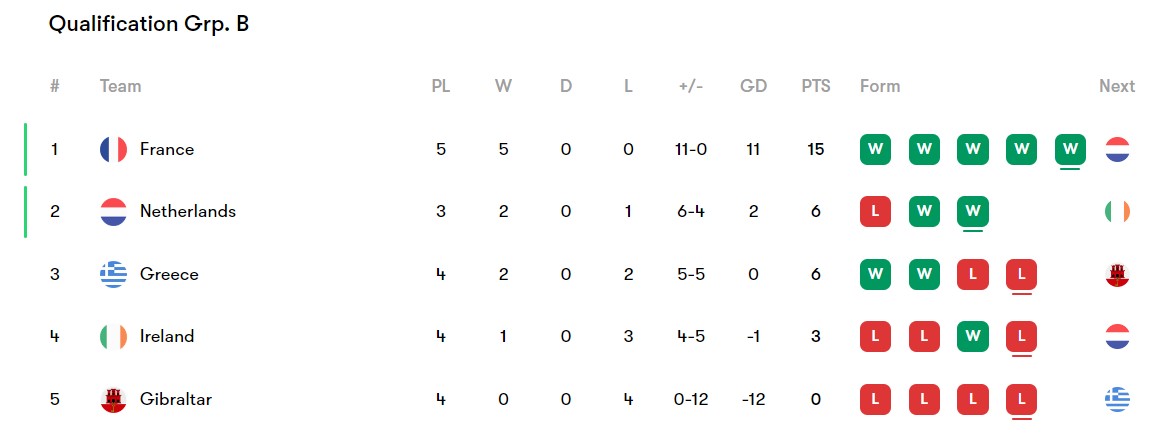Click Netherlands' red L form badge

pos(875,212)
